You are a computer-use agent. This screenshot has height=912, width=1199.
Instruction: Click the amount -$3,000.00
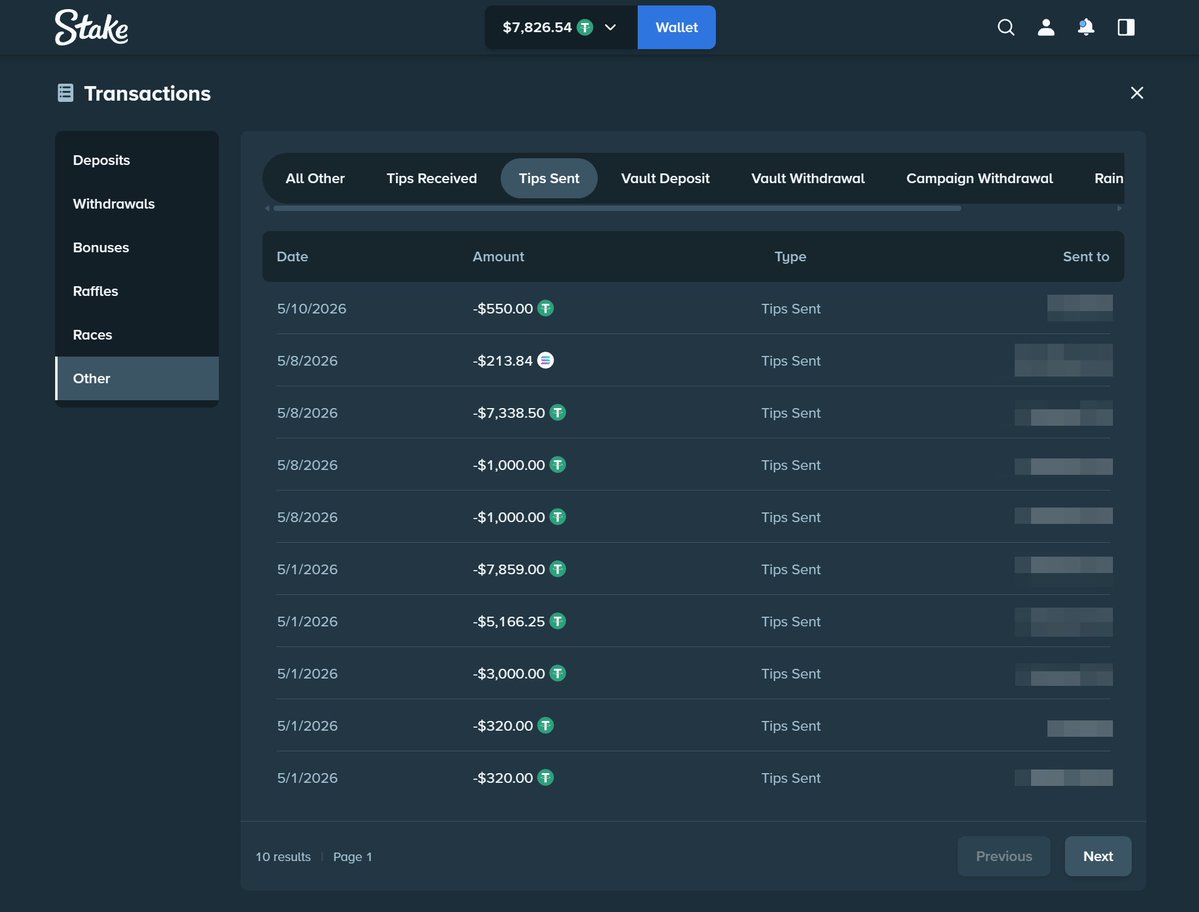[x=509, y=673]
